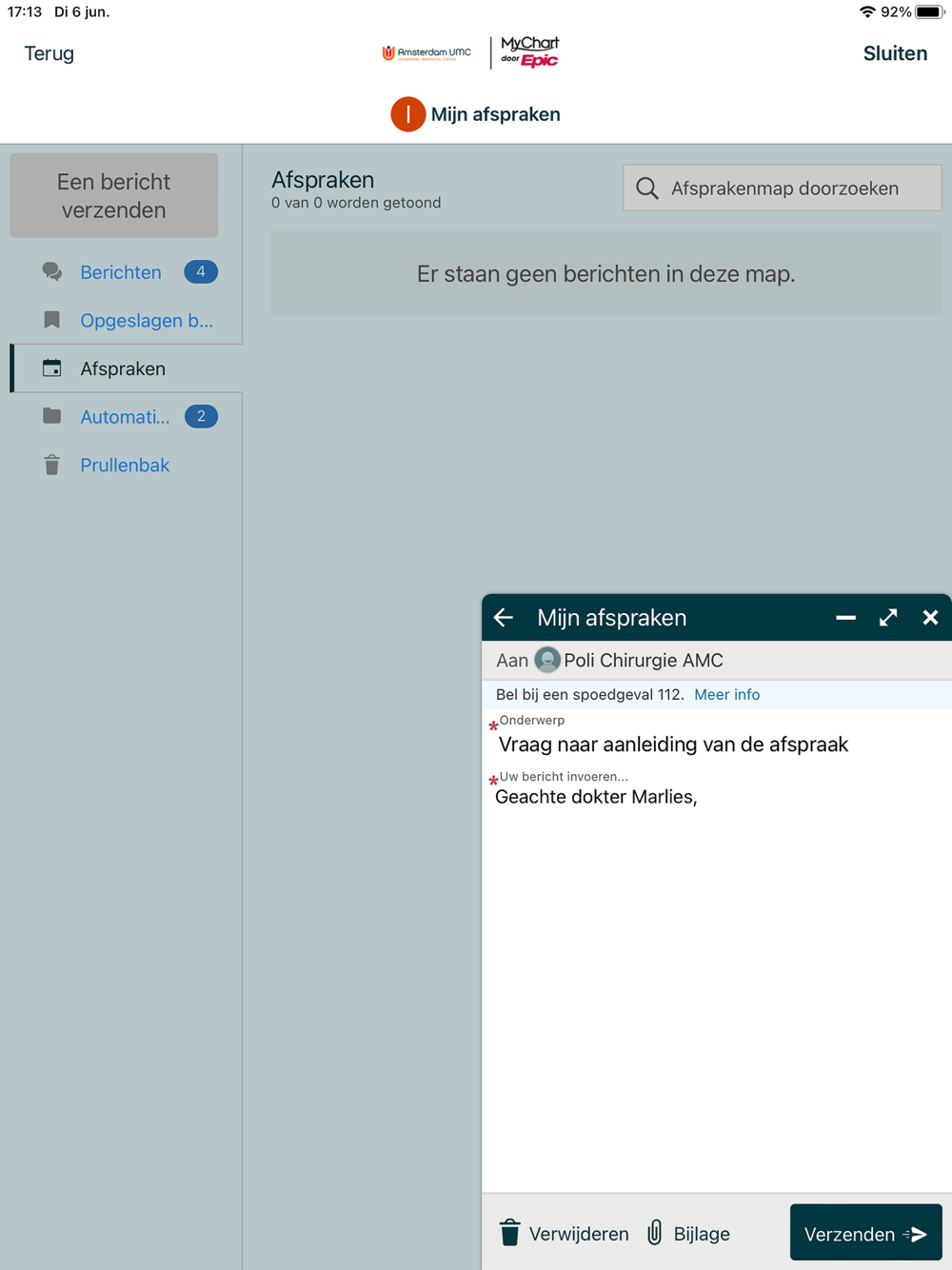This screenshot has width=952, height=1270.
Task: Tap the folder icon beside Automati...
Action: click(52, 416)
